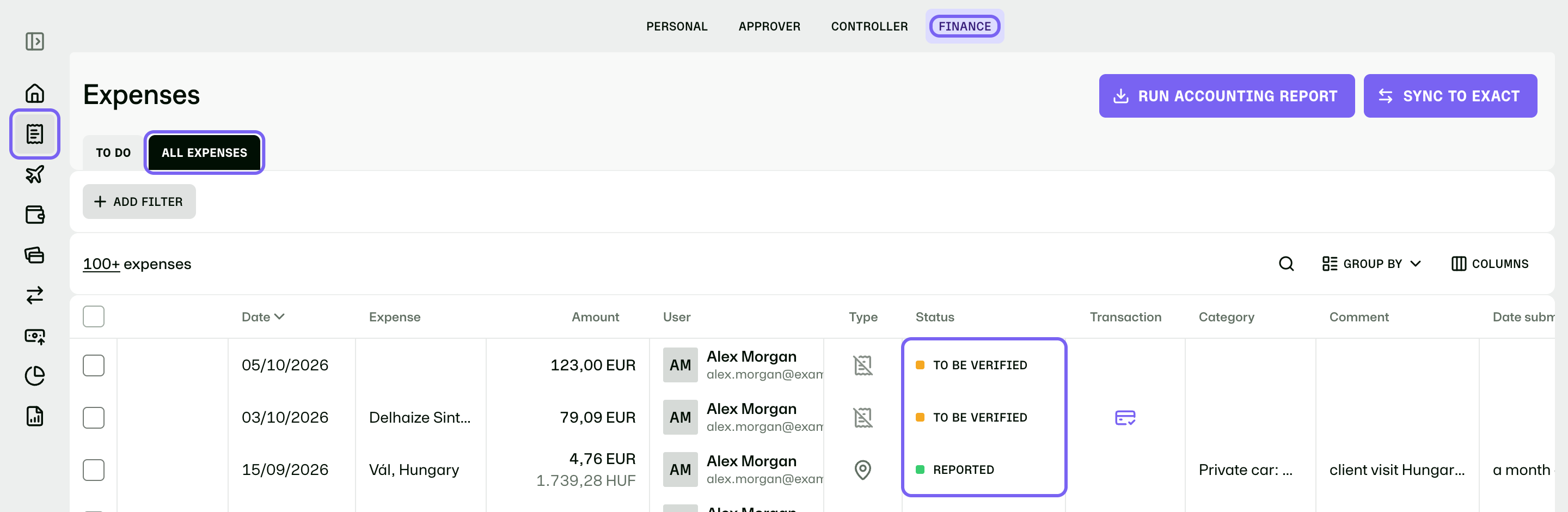This screenshot has width=1568, height=512.
Task: Select the All Expenses tab
Action: pyautogui.click(x=205, y=153)
